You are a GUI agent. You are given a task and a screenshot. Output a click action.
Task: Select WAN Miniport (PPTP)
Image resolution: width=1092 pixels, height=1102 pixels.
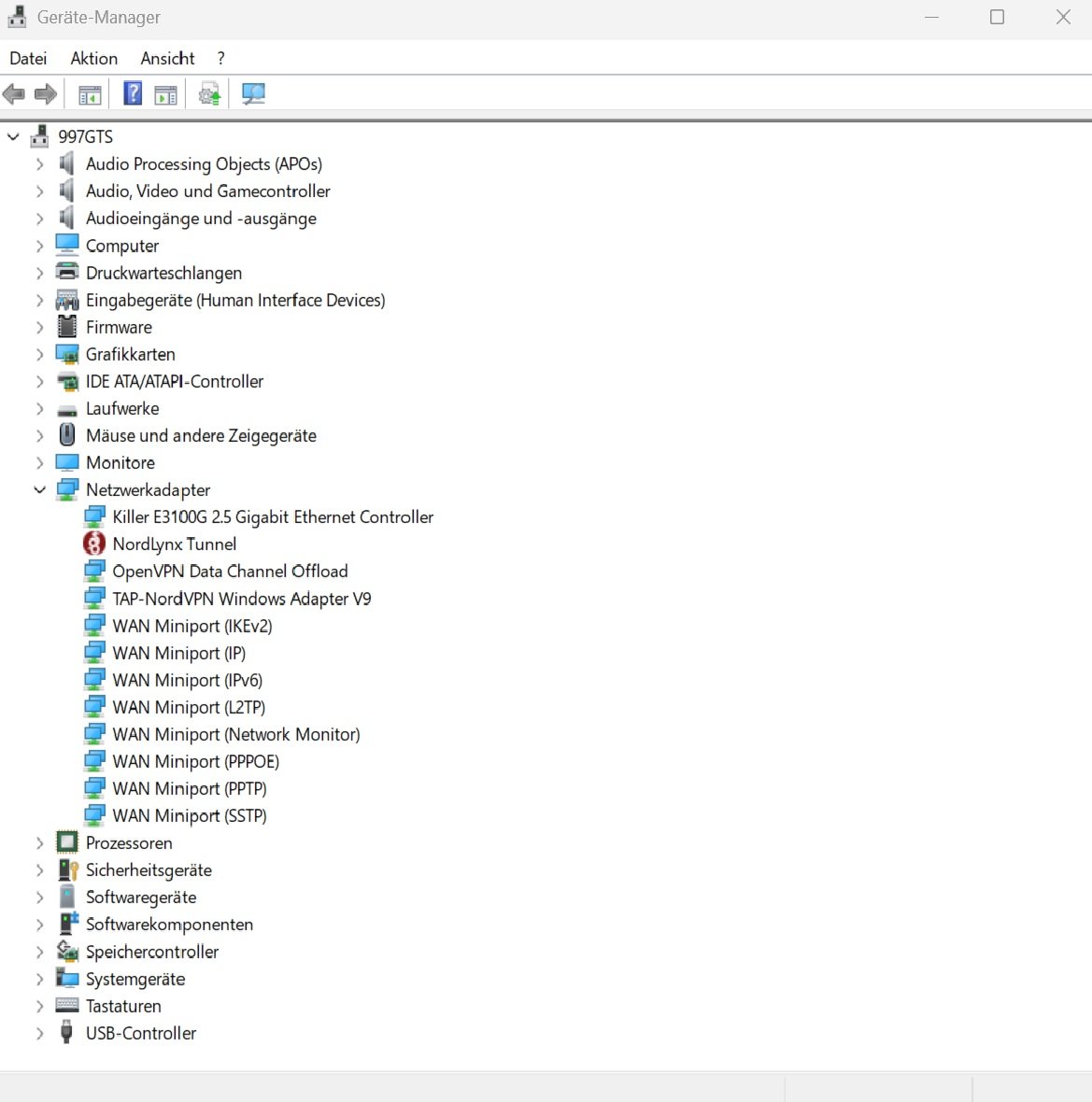(190, 788)
